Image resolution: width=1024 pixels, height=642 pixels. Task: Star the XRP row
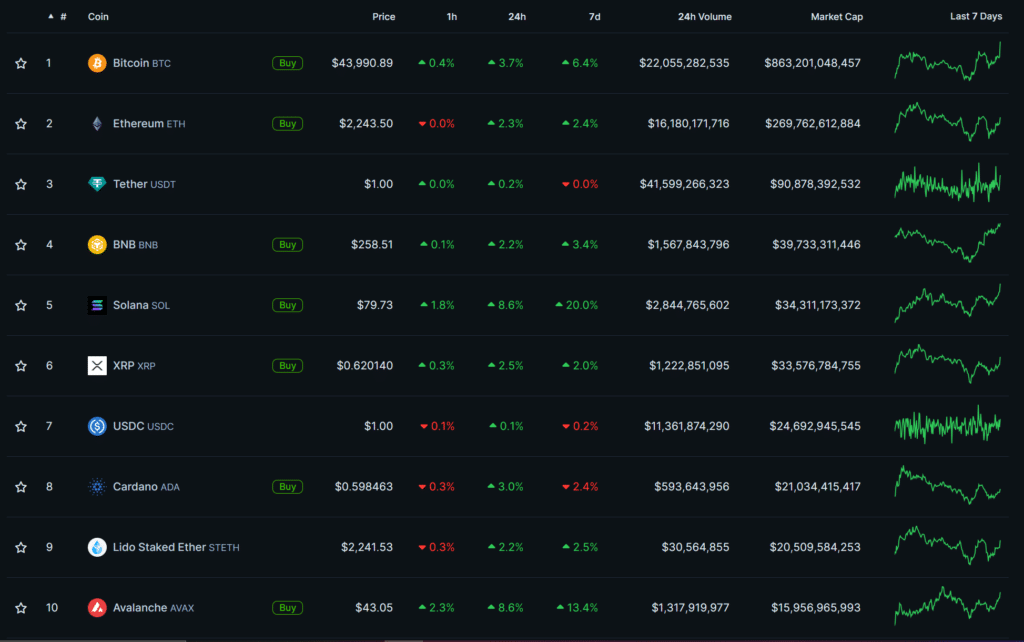pos(21,366)
